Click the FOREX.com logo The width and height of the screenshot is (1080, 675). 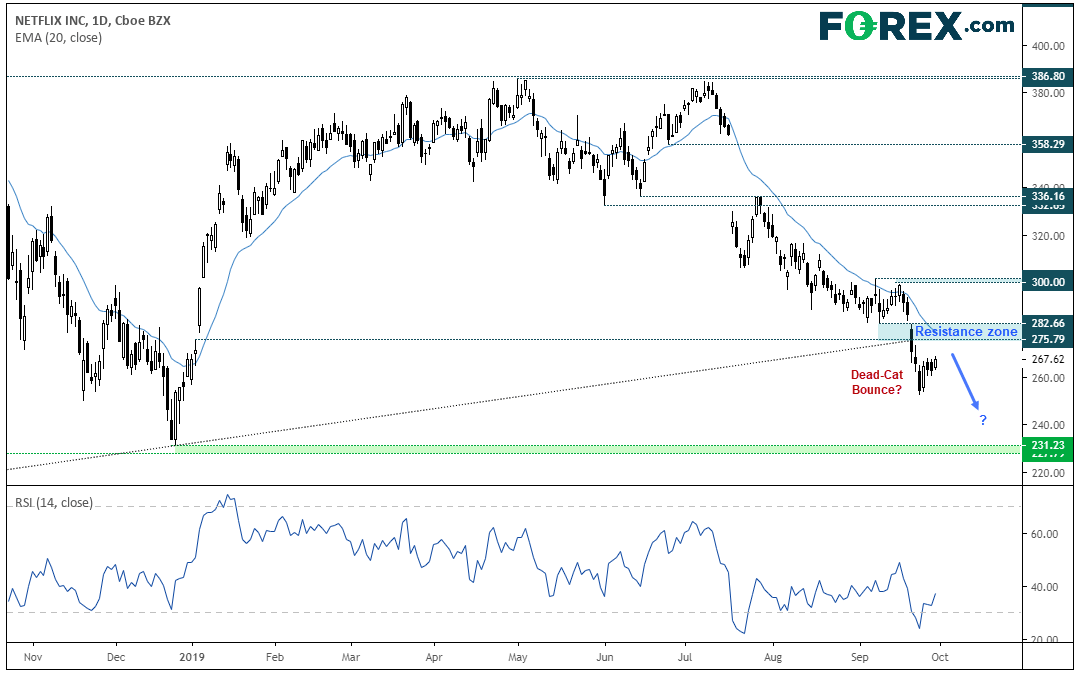917,26
